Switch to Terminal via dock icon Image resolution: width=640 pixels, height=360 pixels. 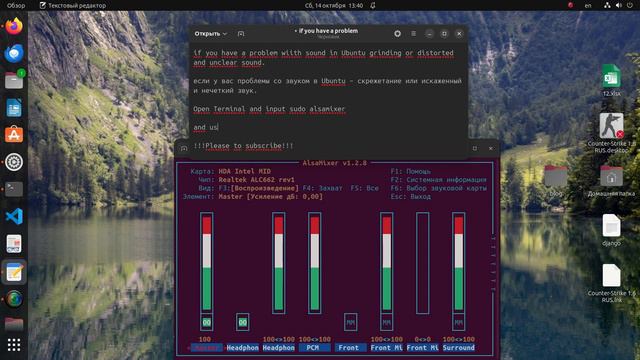pos(14,189)
